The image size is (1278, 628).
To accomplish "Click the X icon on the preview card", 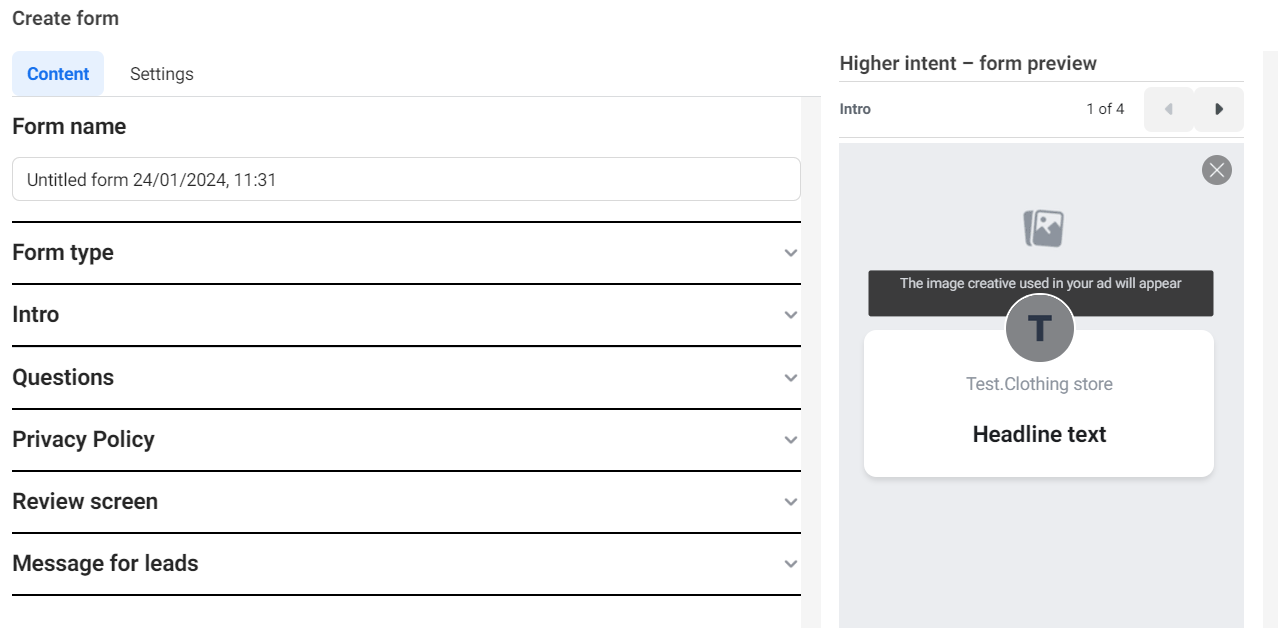I will pos(1216,170).
